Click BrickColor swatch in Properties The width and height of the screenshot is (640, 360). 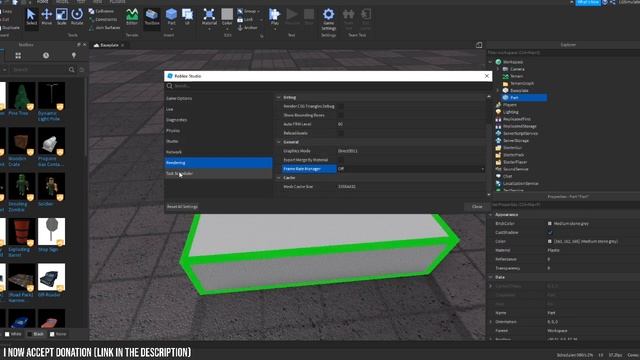pos(549,224)
